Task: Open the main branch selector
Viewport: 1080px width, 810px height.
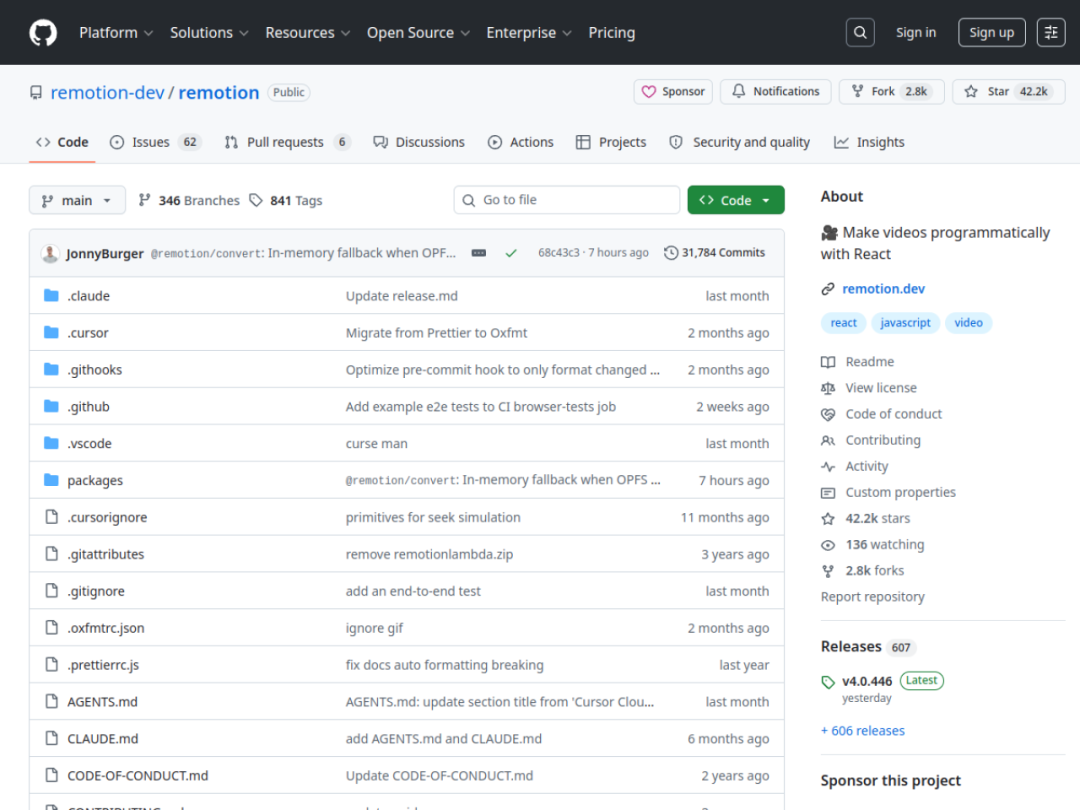Action: [x=77, y=200]
